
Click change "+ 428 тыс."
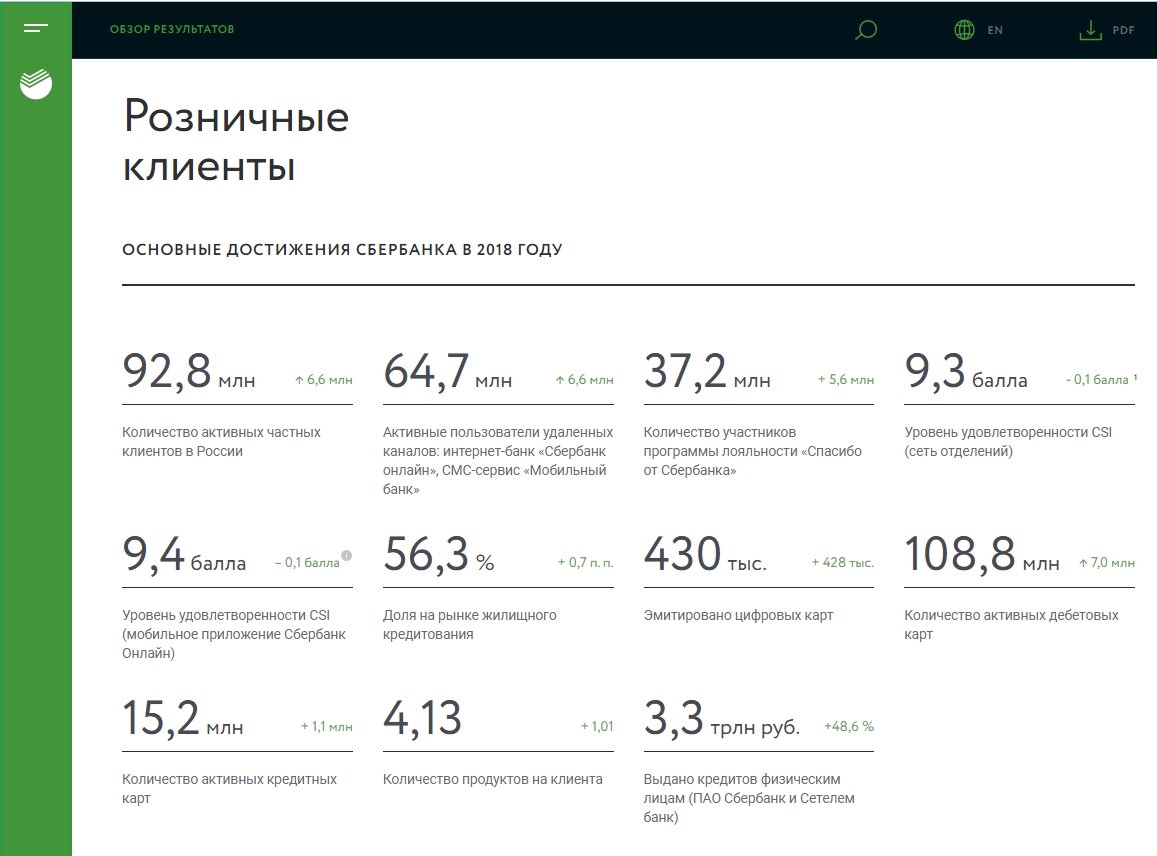(843, 563)
